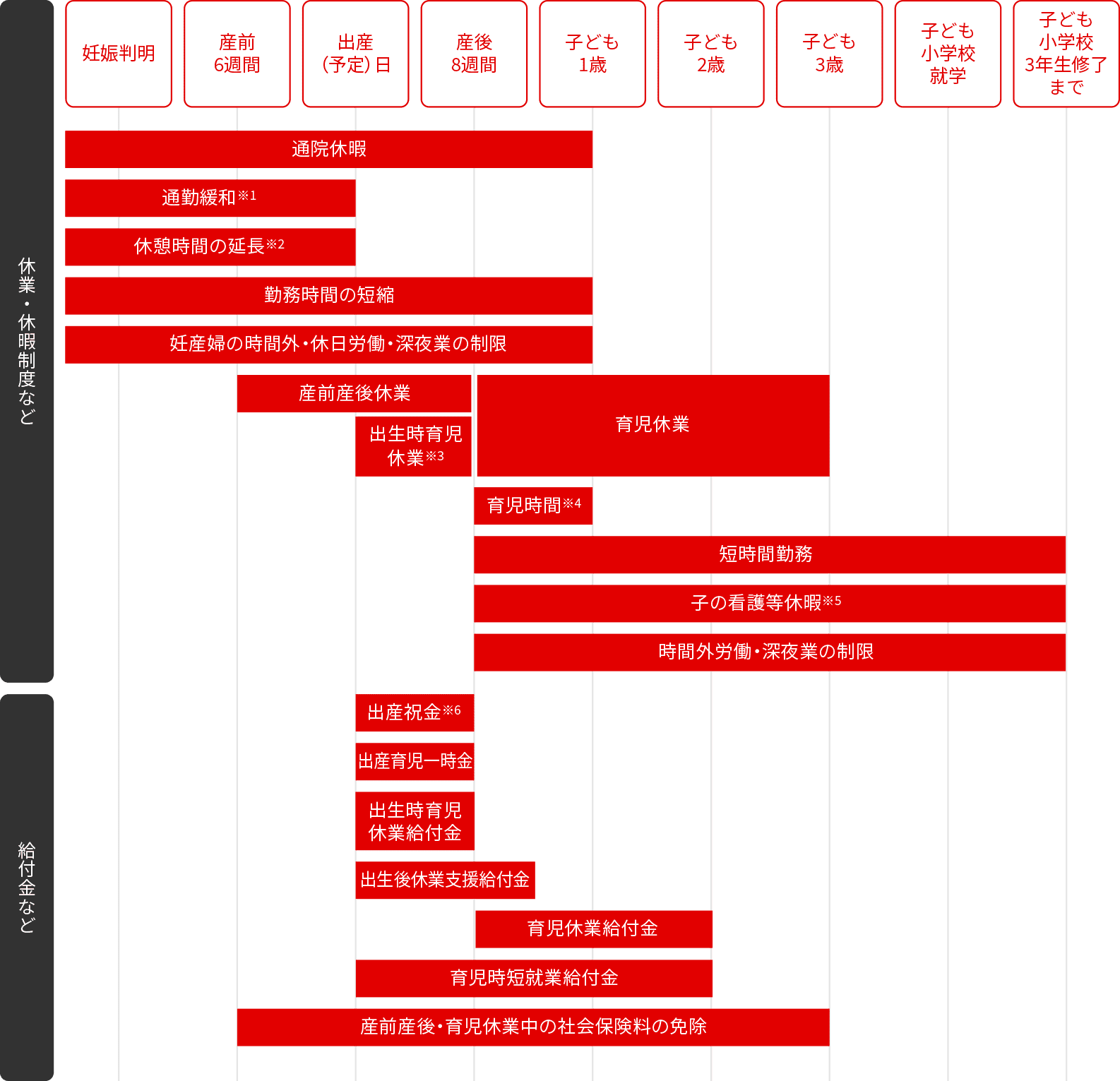Select the 通勤緩和※1 bar
The image size is (1120, 1081).
[x=210, y=198]
